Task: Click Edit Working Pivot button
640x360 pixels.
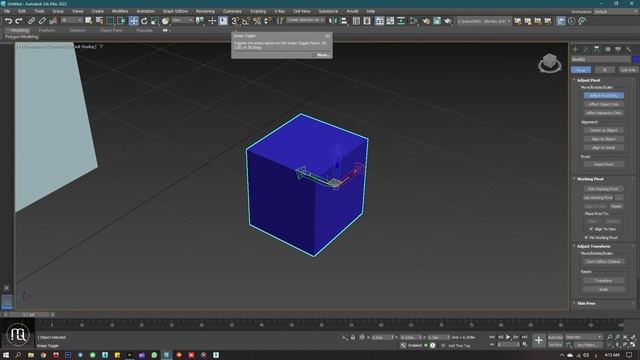Action: (603, 189)
